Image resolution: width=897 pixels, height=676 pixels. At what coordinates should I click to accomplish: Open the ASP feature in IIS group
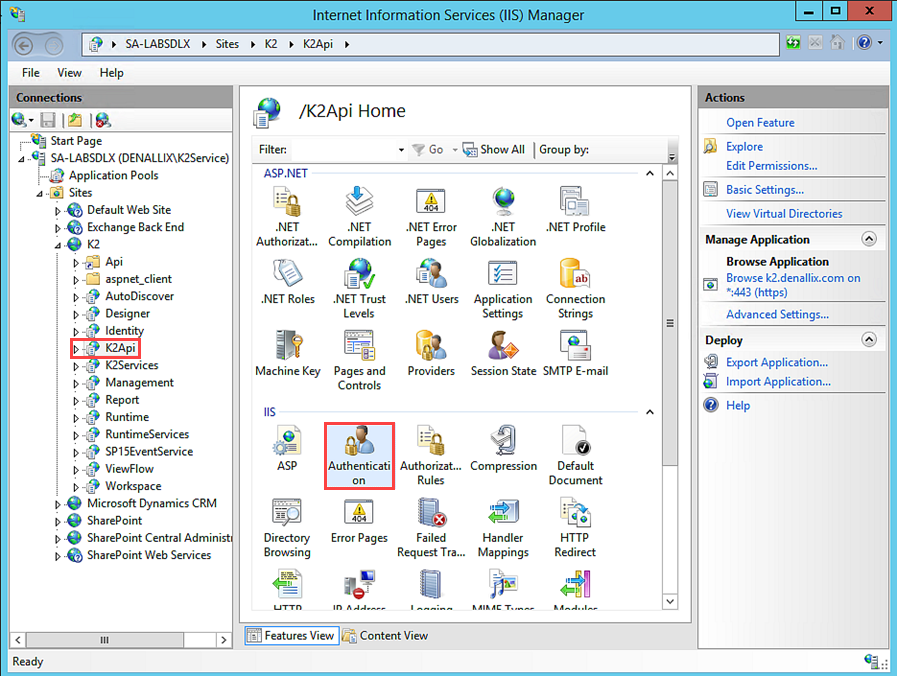coord(287,448)
